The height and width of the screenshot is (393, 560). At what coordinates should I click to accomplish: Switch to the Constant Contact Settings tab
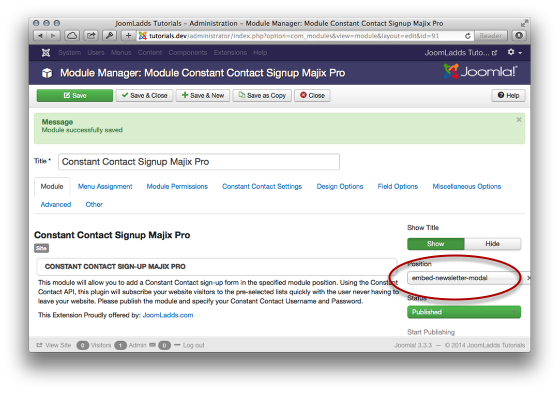[262, 186]
